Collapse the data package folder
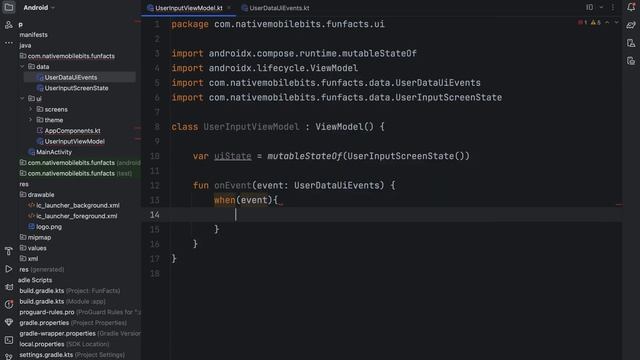The image size is (640, 360). pyautogui.click(x=22, y=67)
